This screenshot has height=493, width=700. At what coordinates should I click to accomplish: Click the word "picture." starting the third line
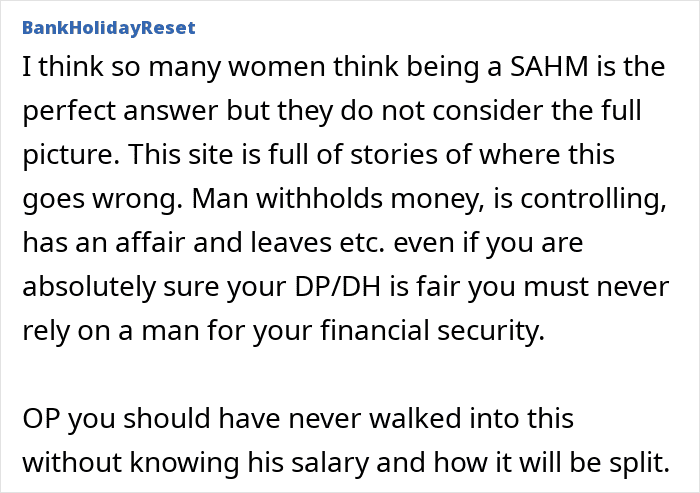click(71, 155)
